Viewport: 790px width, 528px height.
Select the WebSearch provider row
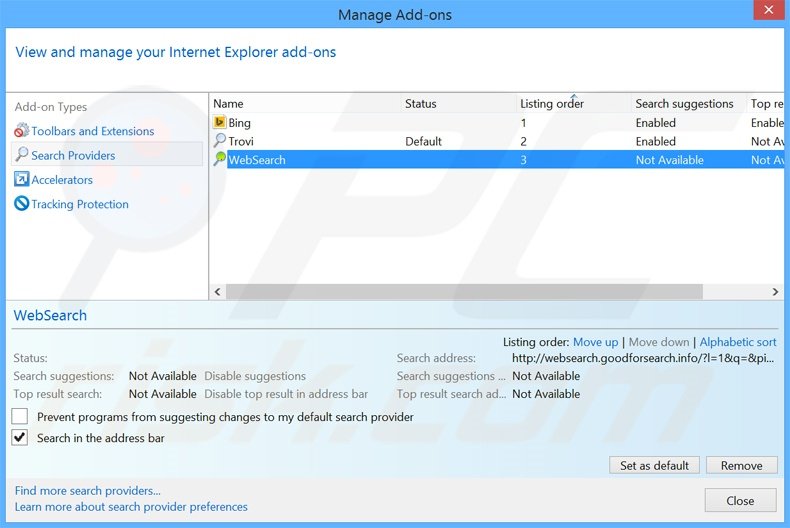pyautogui.click(x=497, y=160)
